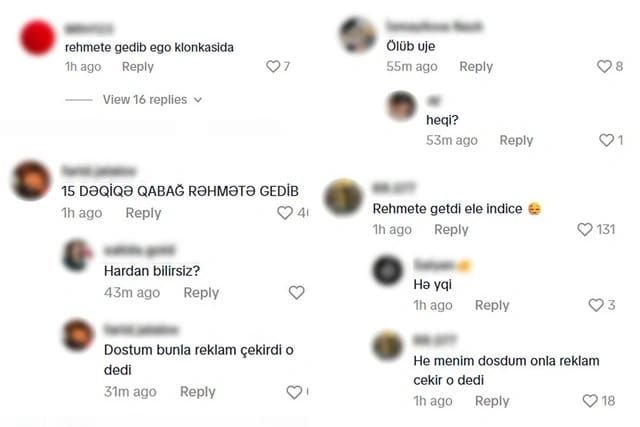The image size is (640, 427).
Task: Click Reply under 'Hə yqi'
Action: pyautogui.click(x=492, y=305)
